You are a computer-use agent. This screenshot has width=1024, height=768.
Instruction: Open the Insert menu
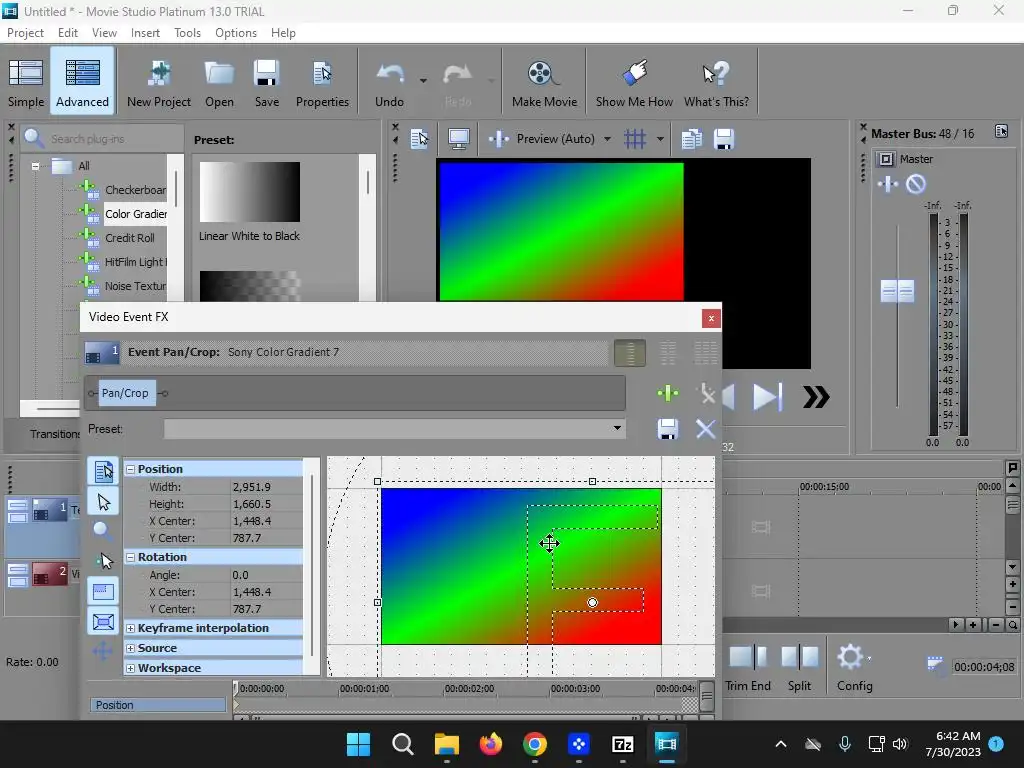[145, 33]
